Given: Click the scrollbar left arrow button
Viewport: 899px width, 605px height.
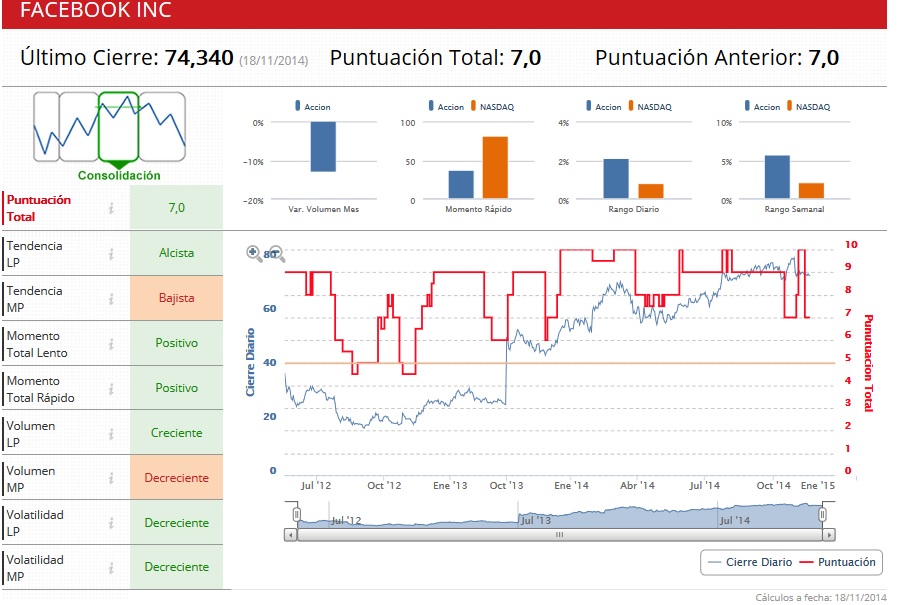Looking at the screenshot, I should click(291, 535).
